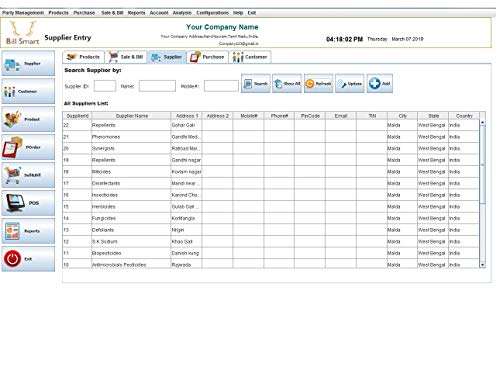Click the Update supplier button
The image size is (500, 384).
coord(350,84)
